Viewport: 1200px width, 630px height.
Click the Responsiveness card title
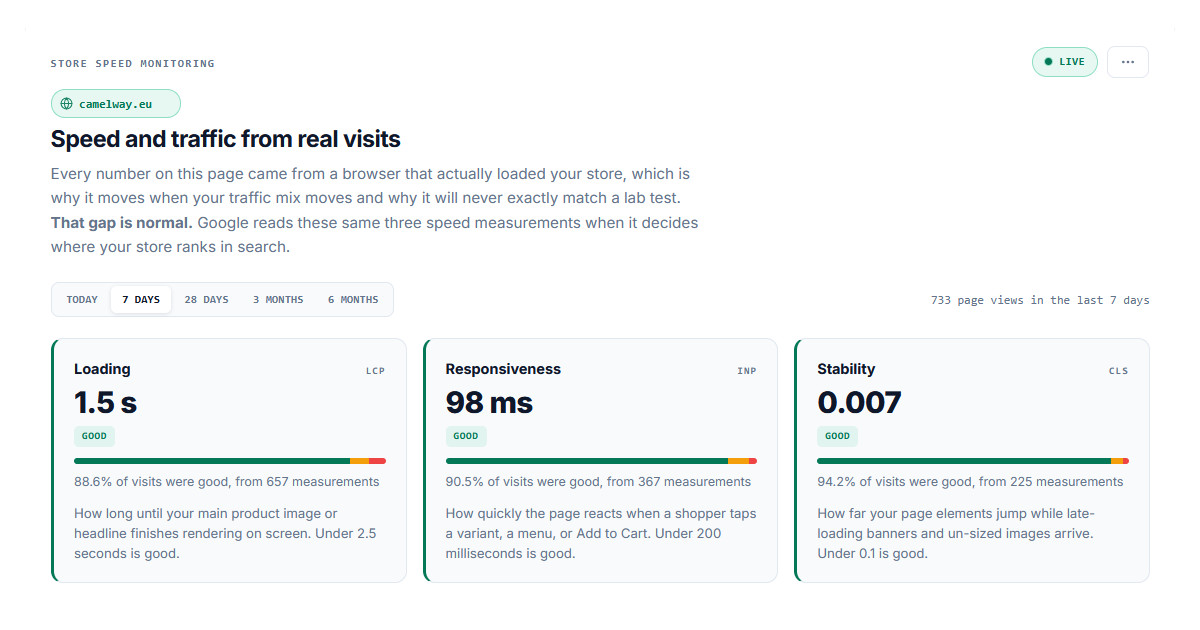point(503,369)
